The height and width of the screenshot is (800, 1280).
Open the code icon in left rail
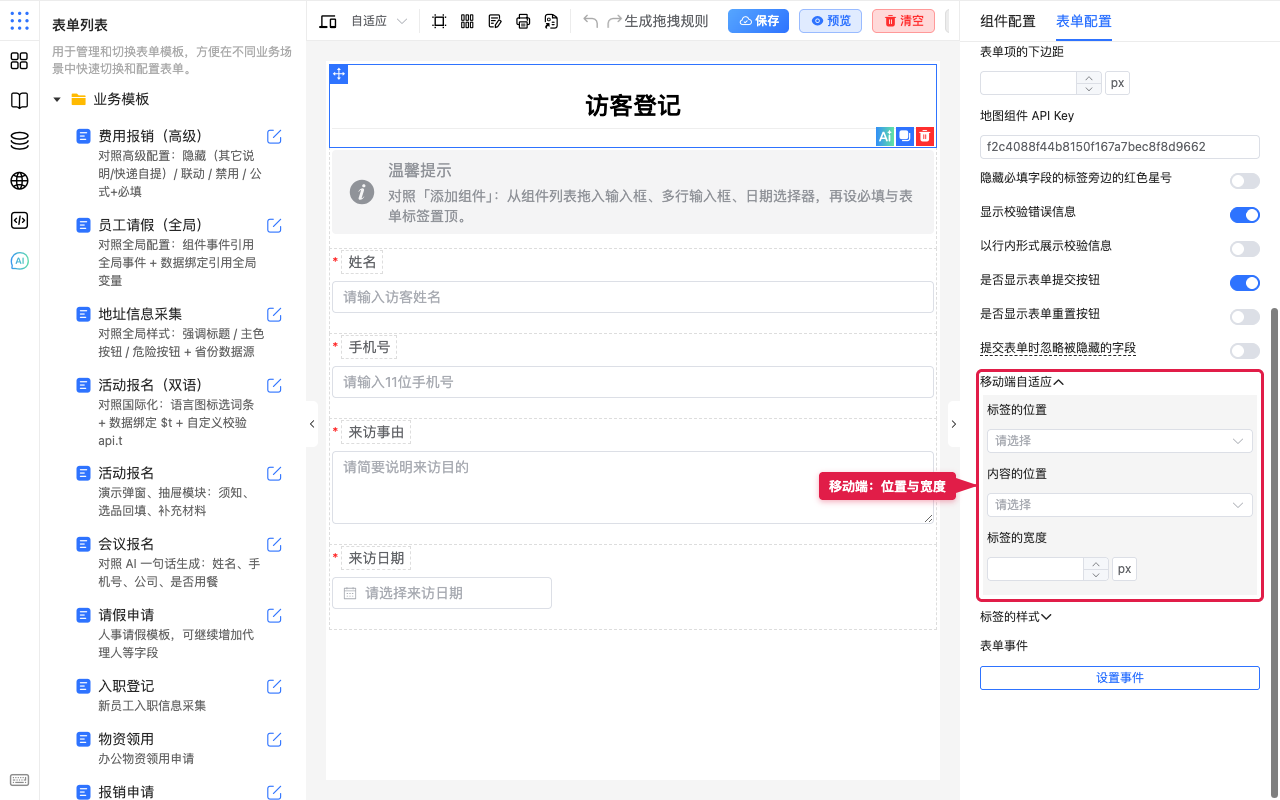click(x=19, y=221)
